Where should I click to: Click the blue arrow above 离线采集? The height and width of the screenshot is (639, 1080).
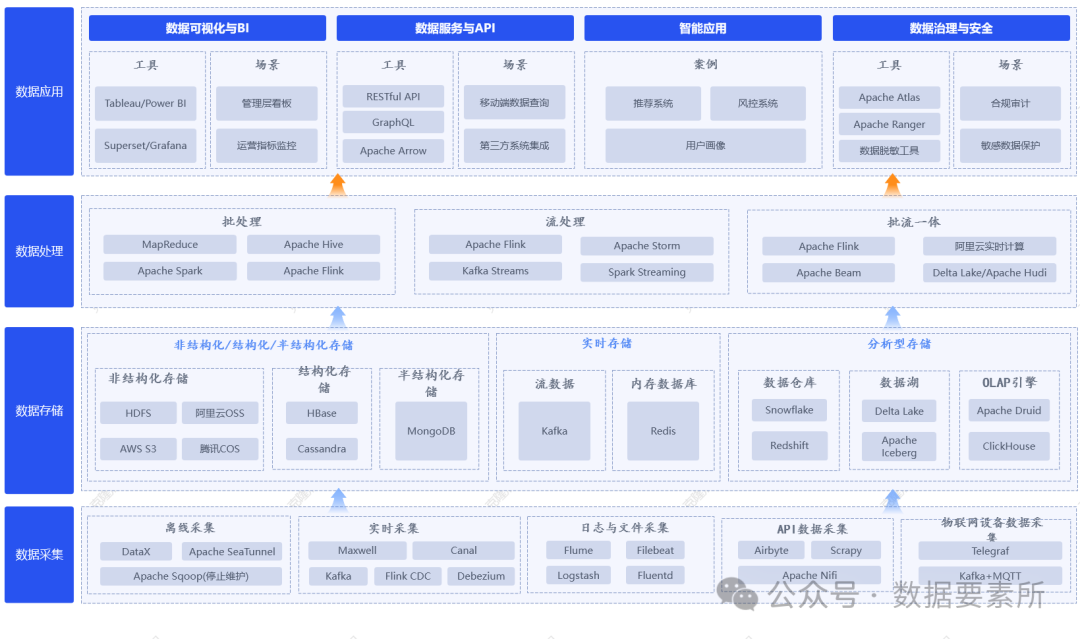[x=337, y=498]
